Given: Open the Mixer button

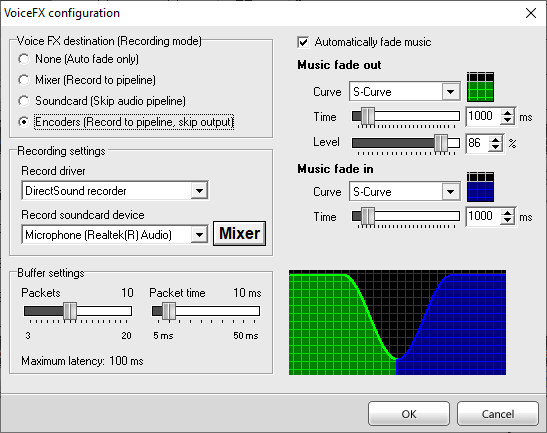Looking at the screenshot, I should click(x=239, y=233).
